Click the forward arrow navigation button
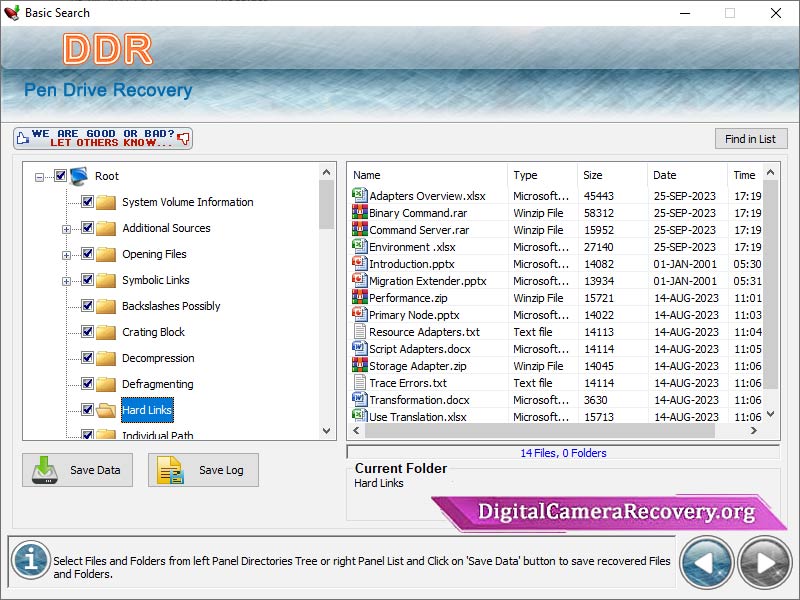Viewport: 800px width, 600px height. click(x=764, y=562)
